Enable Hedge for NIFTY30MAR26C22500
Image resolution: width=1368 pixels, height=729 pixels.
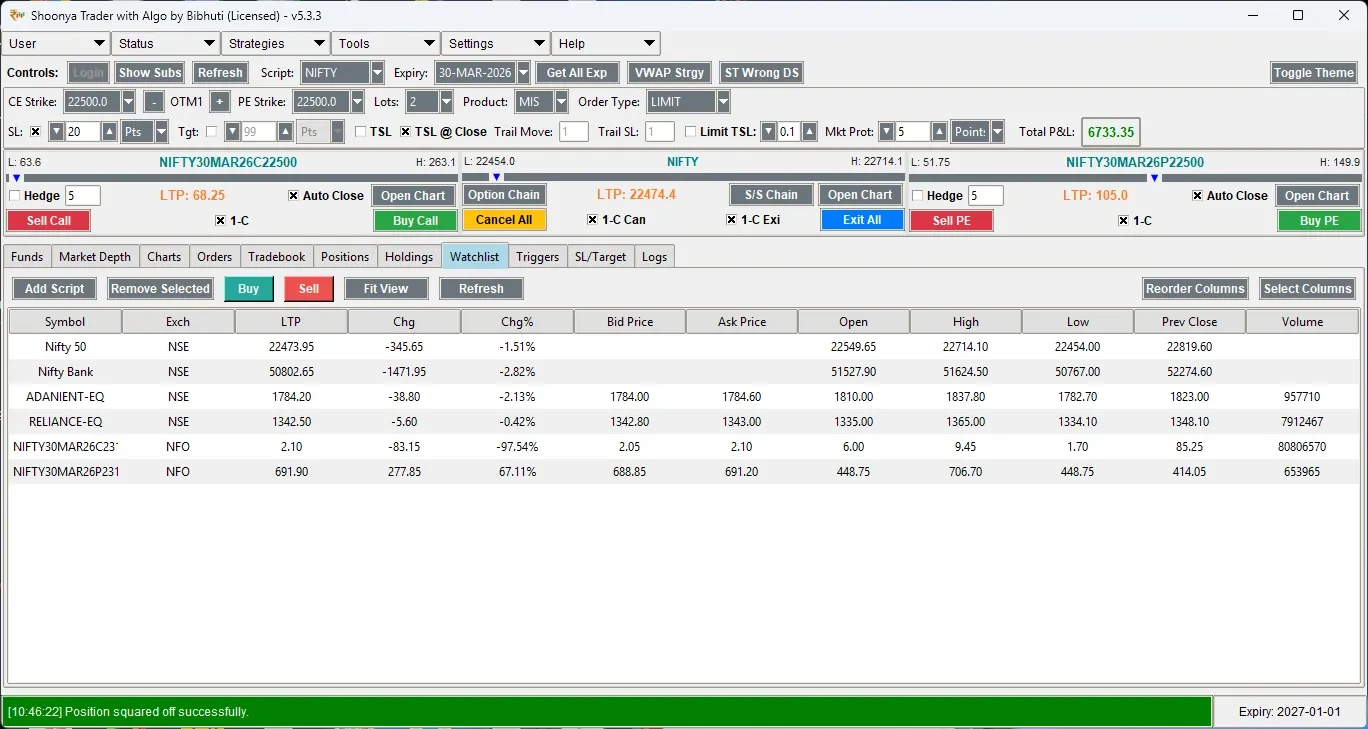(15, 196)
